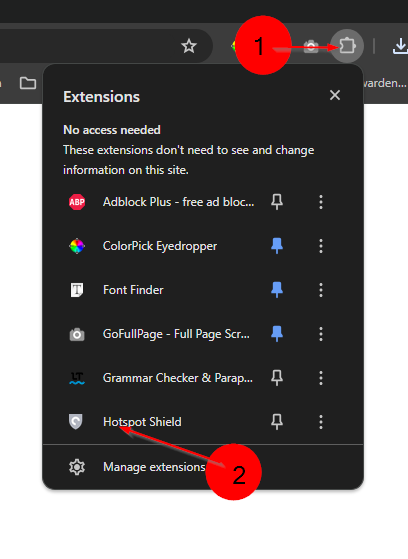408x559 pixels.
Task: Unpin Font Finder from the toolbar
Action: click(x=277, y=290)
